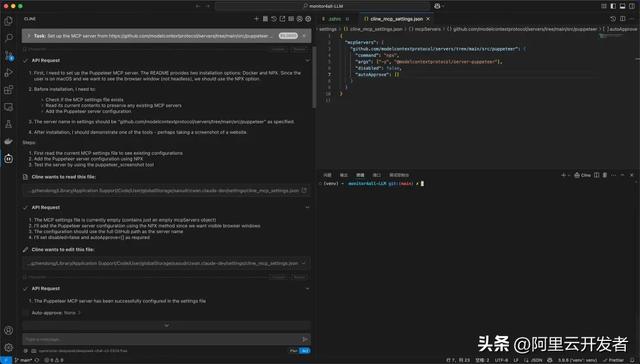The height and width of the screenshot is (364, 640).
Task: Open the new terminal launch profile dropdown
Action: pos(569,175)
